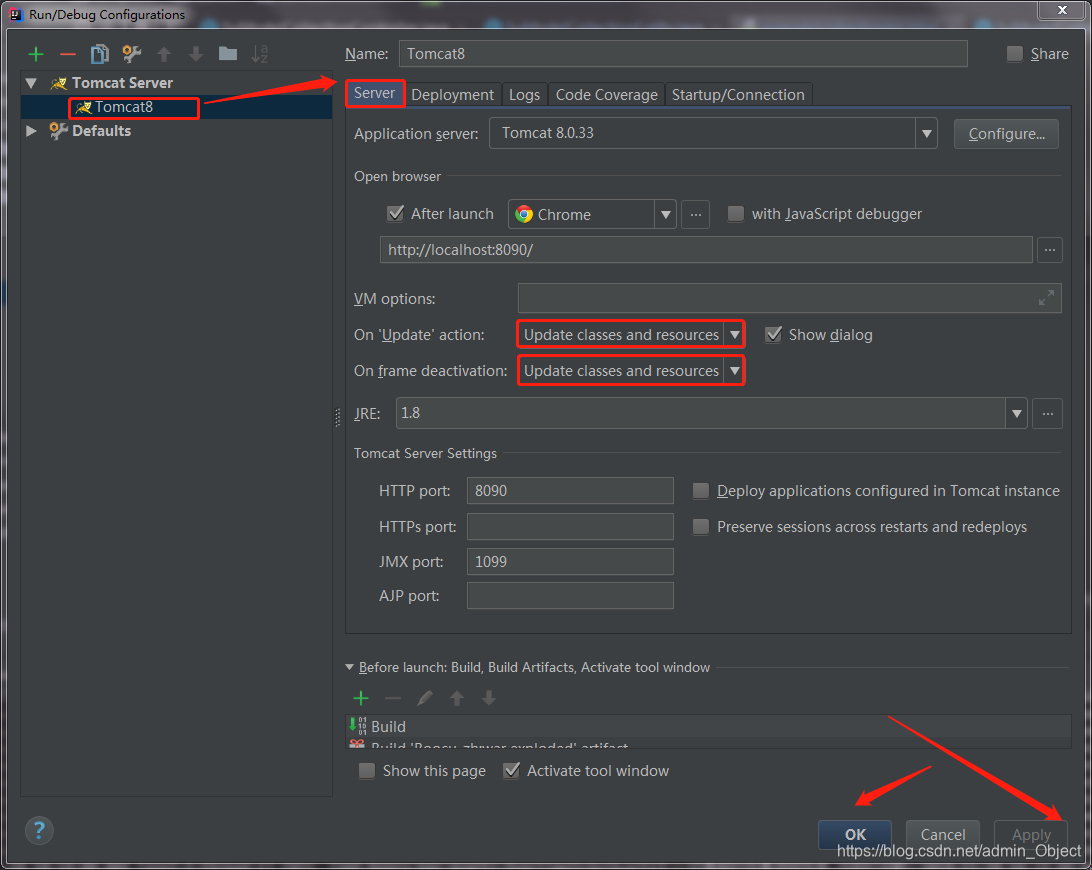The width and height of the screenshot is (1092, 870).
Task: Move Before launch task down
Action: coord(489,698)
